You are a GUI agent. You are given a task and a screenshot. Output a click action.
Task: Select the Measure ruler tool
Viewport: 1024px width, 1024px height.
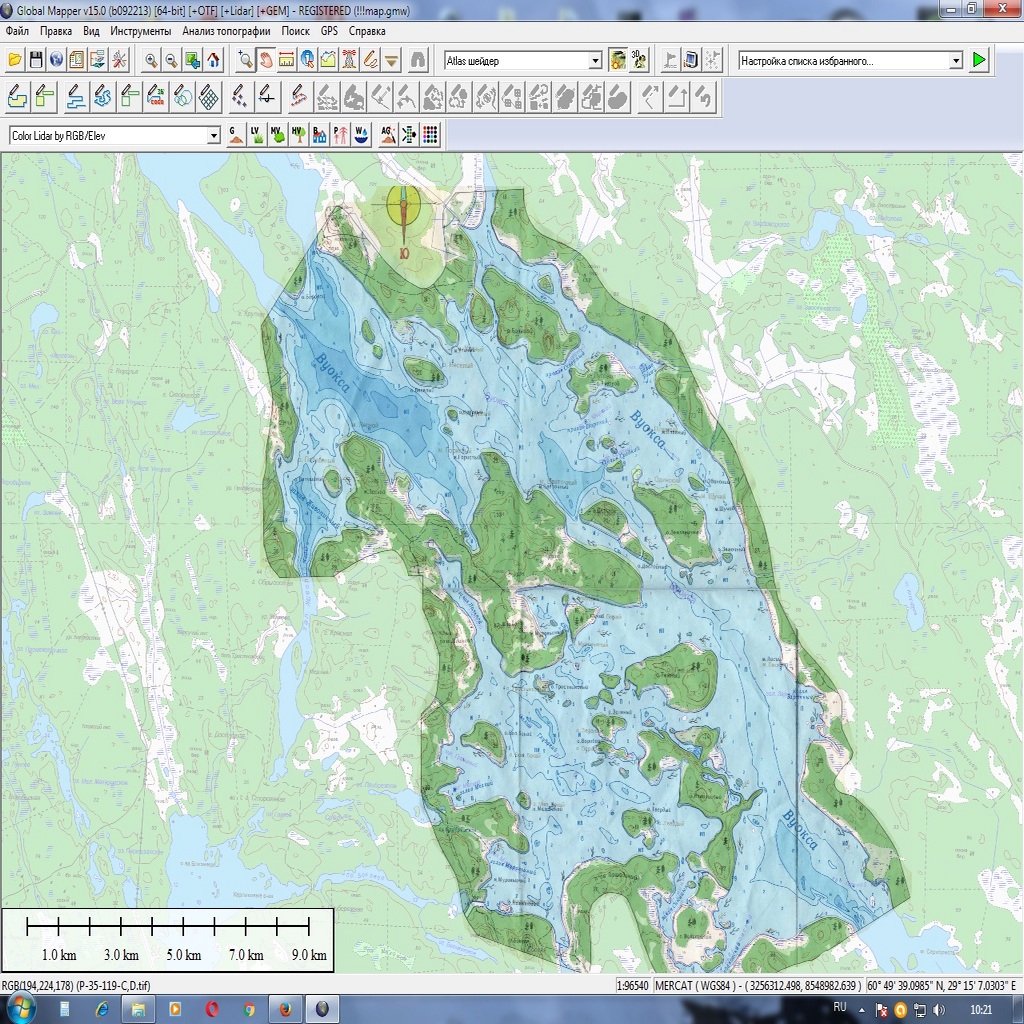pyautogui.click(x=286, y=60)
